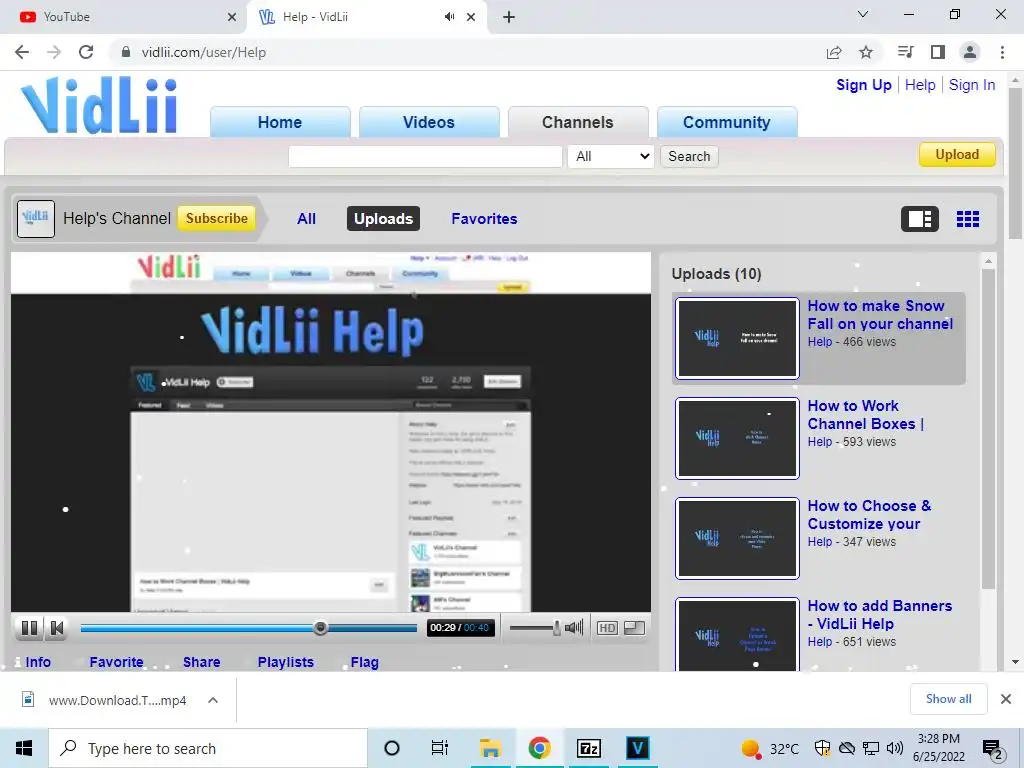This screenshot has height=768, width=1024.
Task: Open the media control icon in Chrome toolbar
Action: point(905,52)
